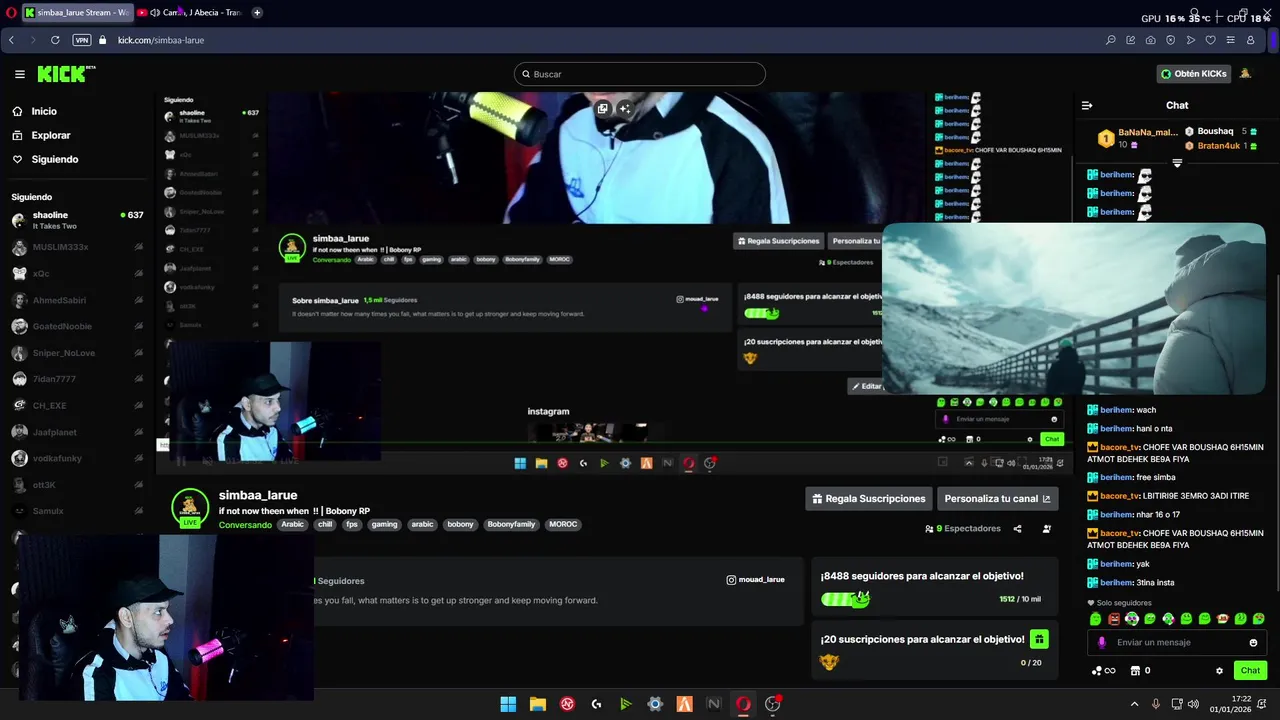Open CH_EXE channel in sidebar
This screenshot has width=1280, height=720.
click(77, 406)
